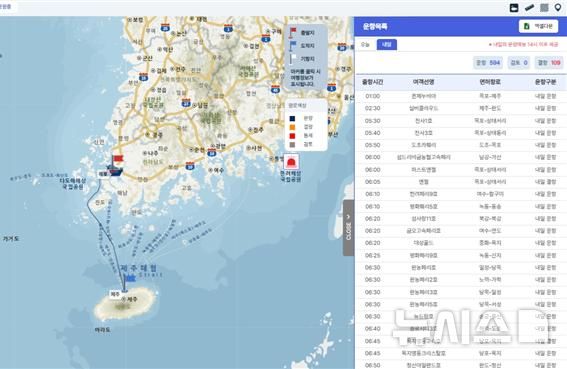Filter by the 결항 109 count chip
Viewport: 567px width, 369px height.
click(x=549, y=63)
